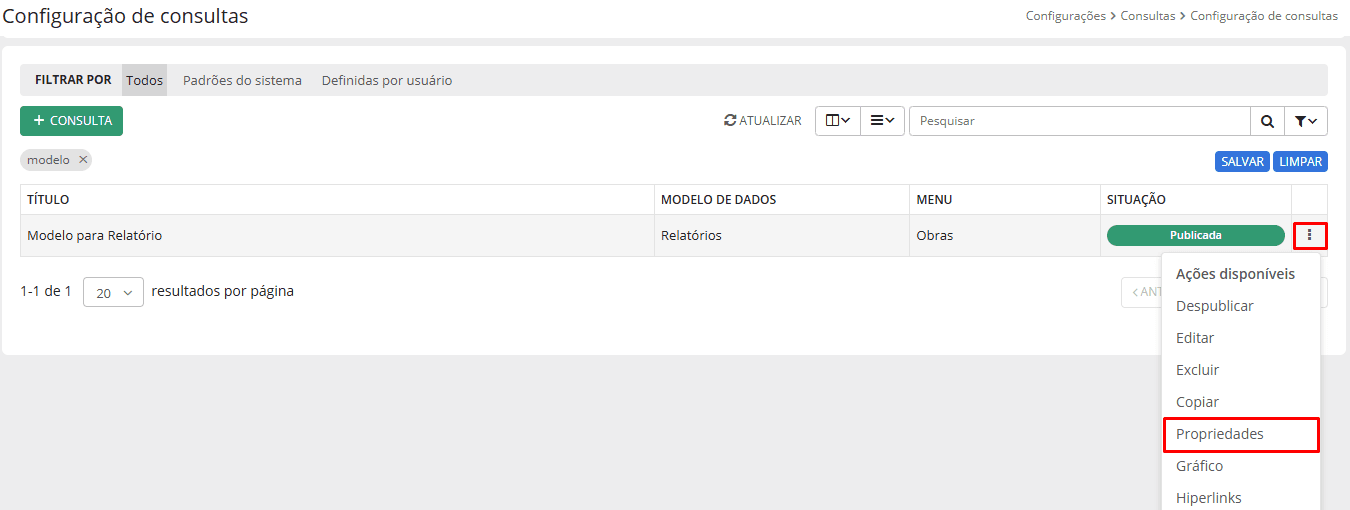Remove the 'modelo' filter chip
Image resolution: width=1350 pixels, height=510 pixels.
[x=84, y=160]
